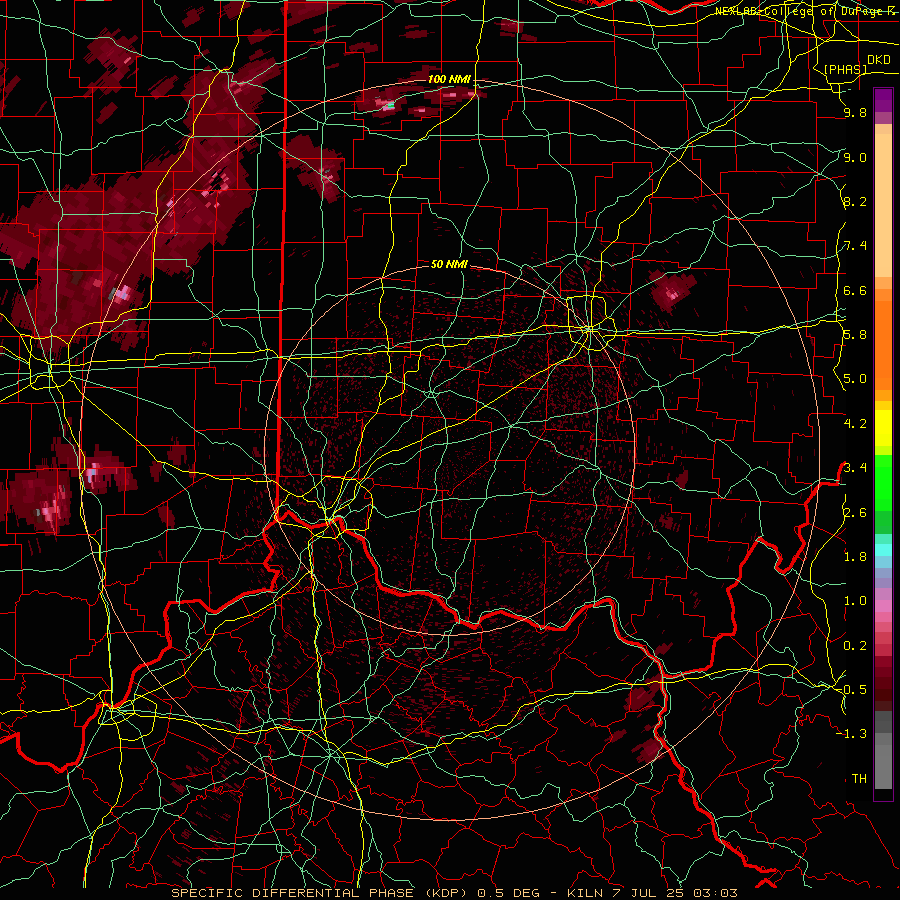Pick the purple segment atop the color bar
The image size is (900, 900).
click(x=883, y=100)
